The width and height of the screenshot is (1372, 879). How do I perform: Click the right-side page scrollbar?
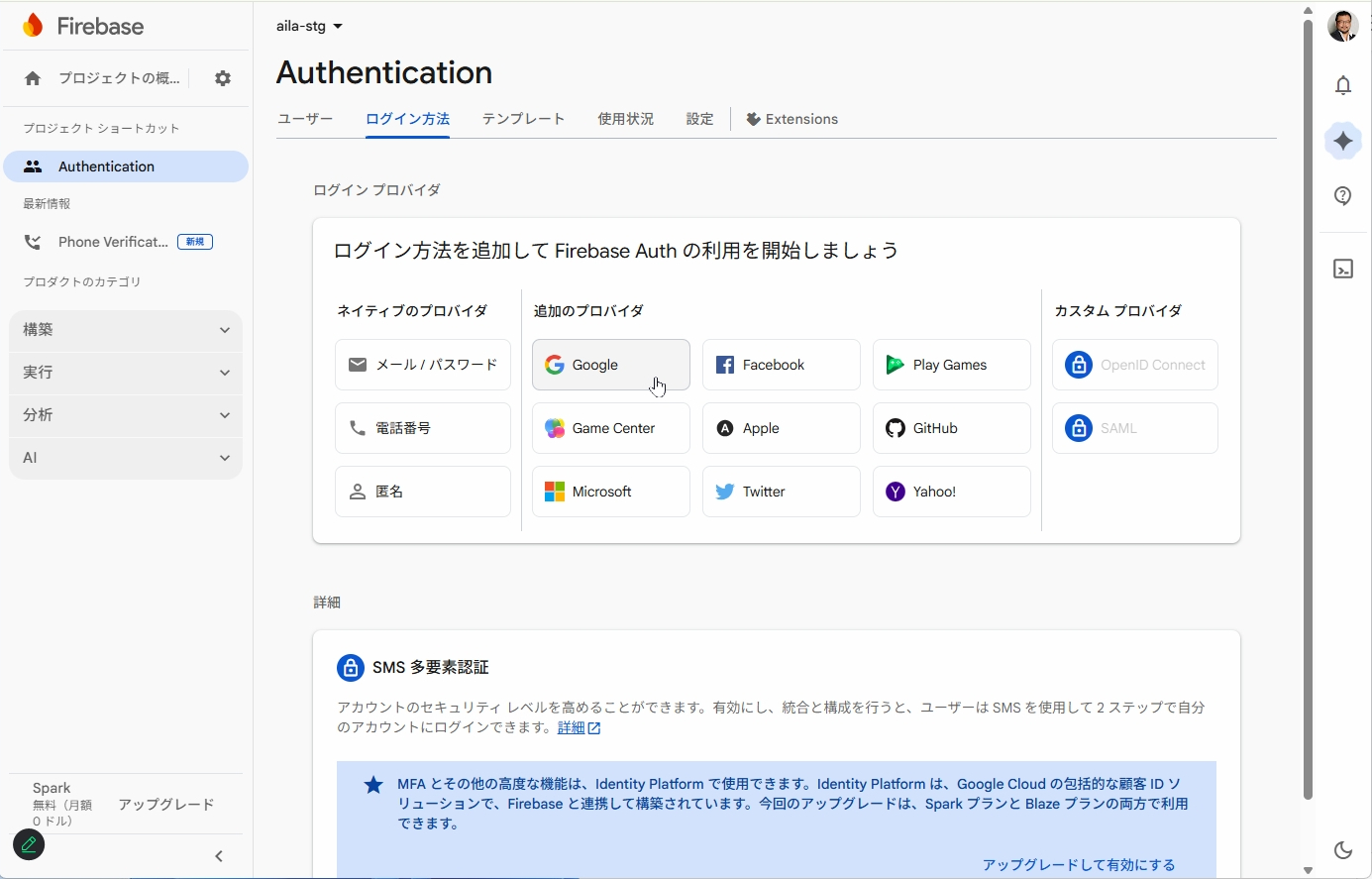[1307, 396]
